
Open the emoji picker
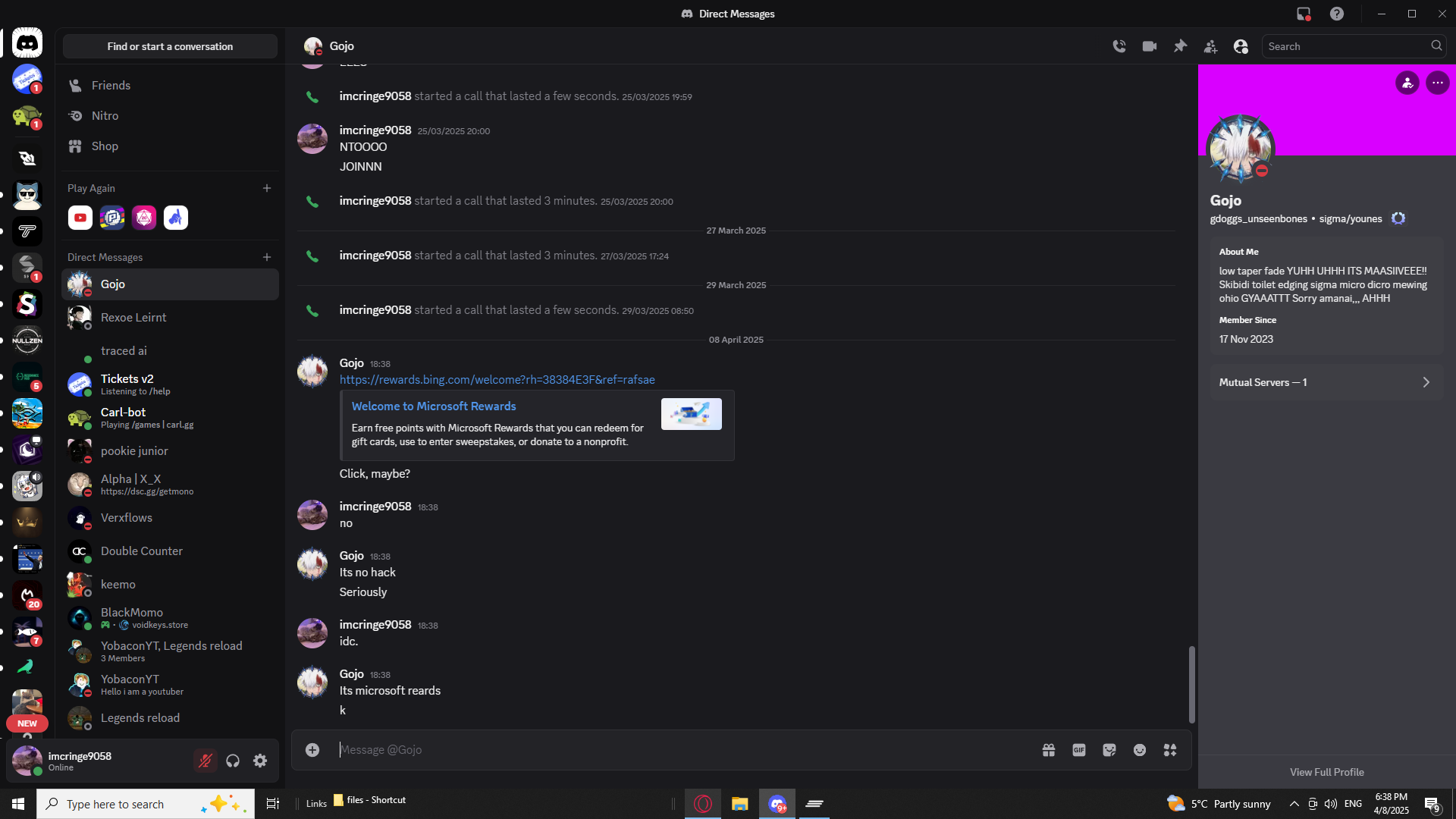1140,750
